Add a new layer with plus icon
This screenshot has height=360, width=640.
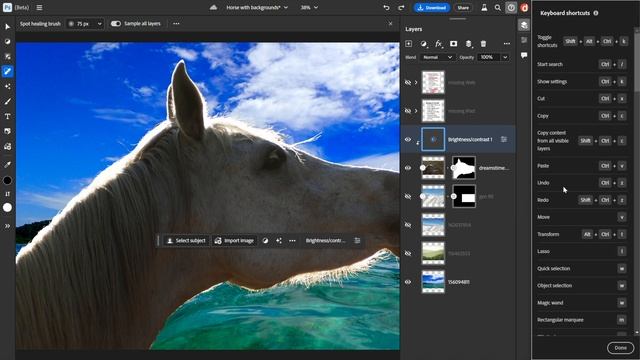click(408, 44)
